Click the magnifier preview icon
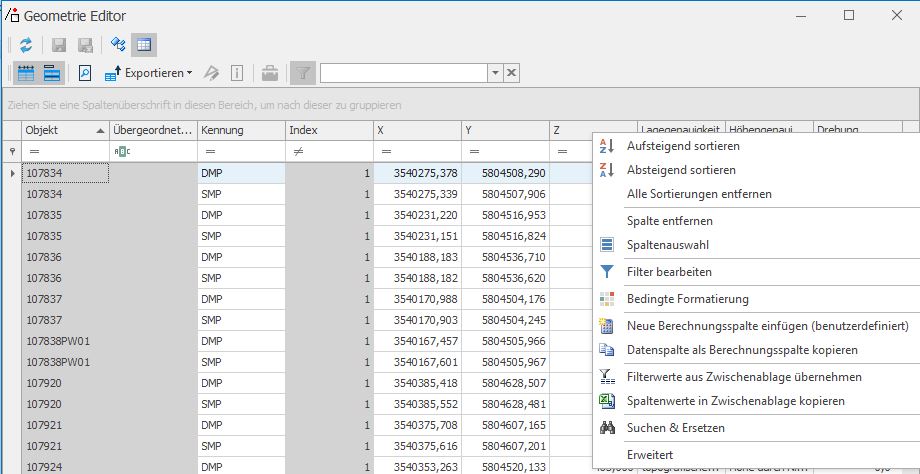This screenshot has width=920, height=474. click(x=85, y=73)
